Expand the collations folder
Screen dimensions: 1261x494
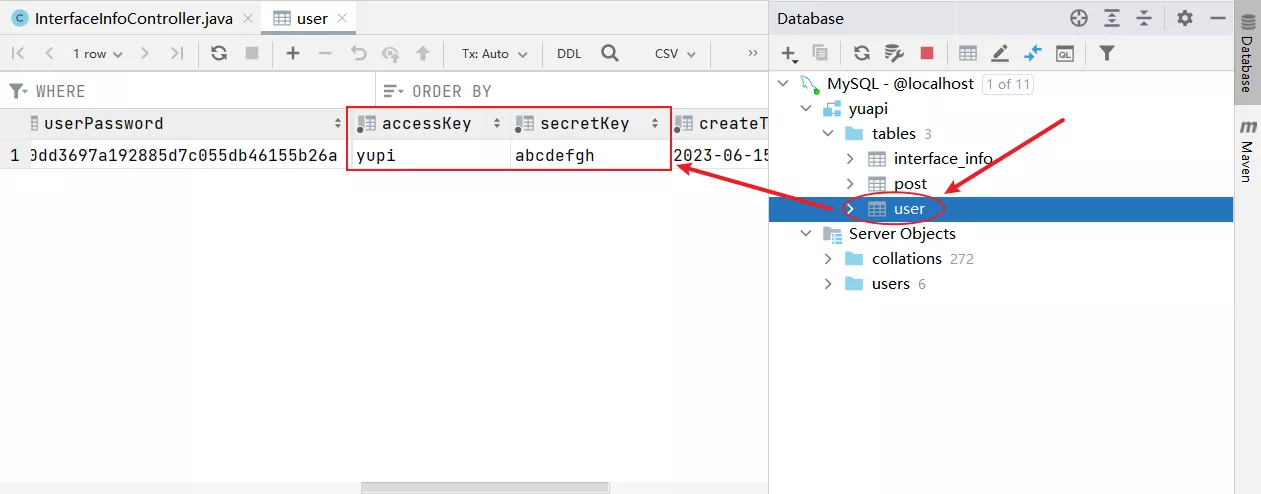828,259
